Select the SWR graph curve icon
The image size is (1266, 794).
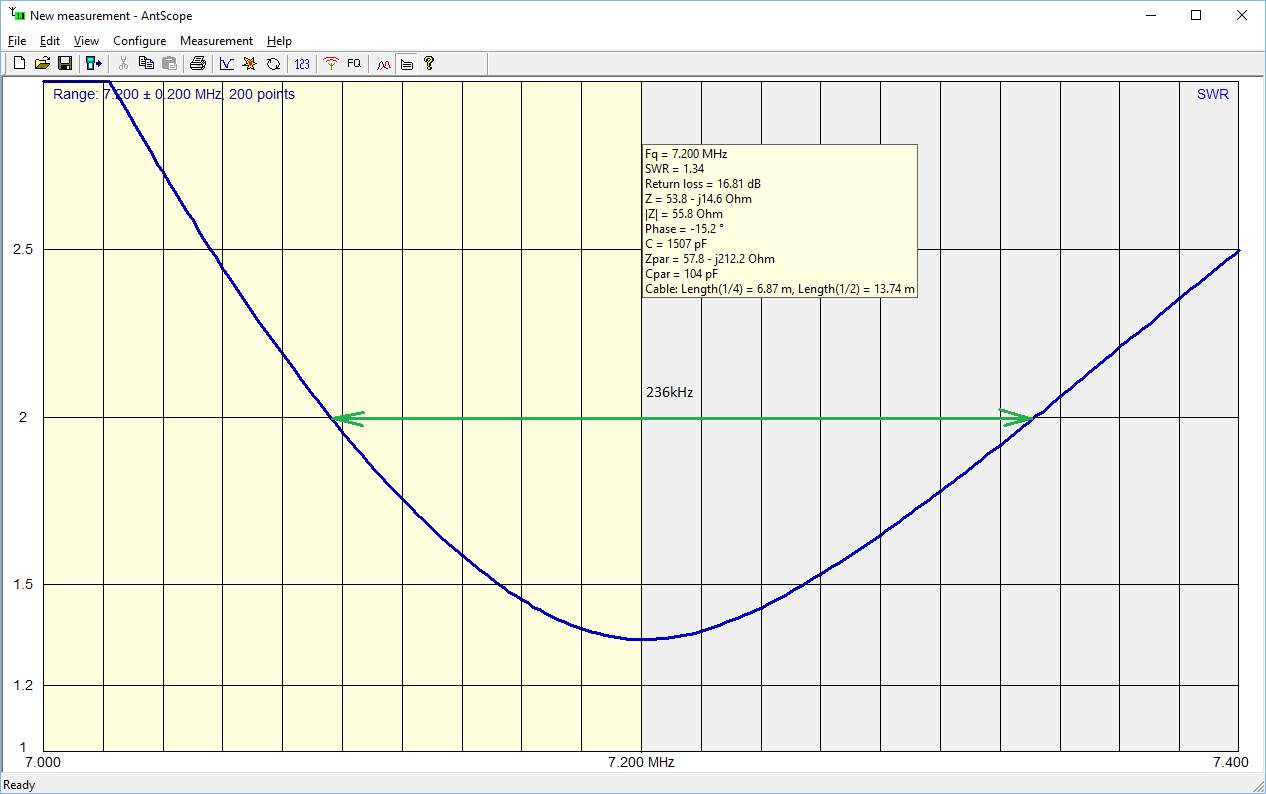pyautogui.click(x=227, y=64)
